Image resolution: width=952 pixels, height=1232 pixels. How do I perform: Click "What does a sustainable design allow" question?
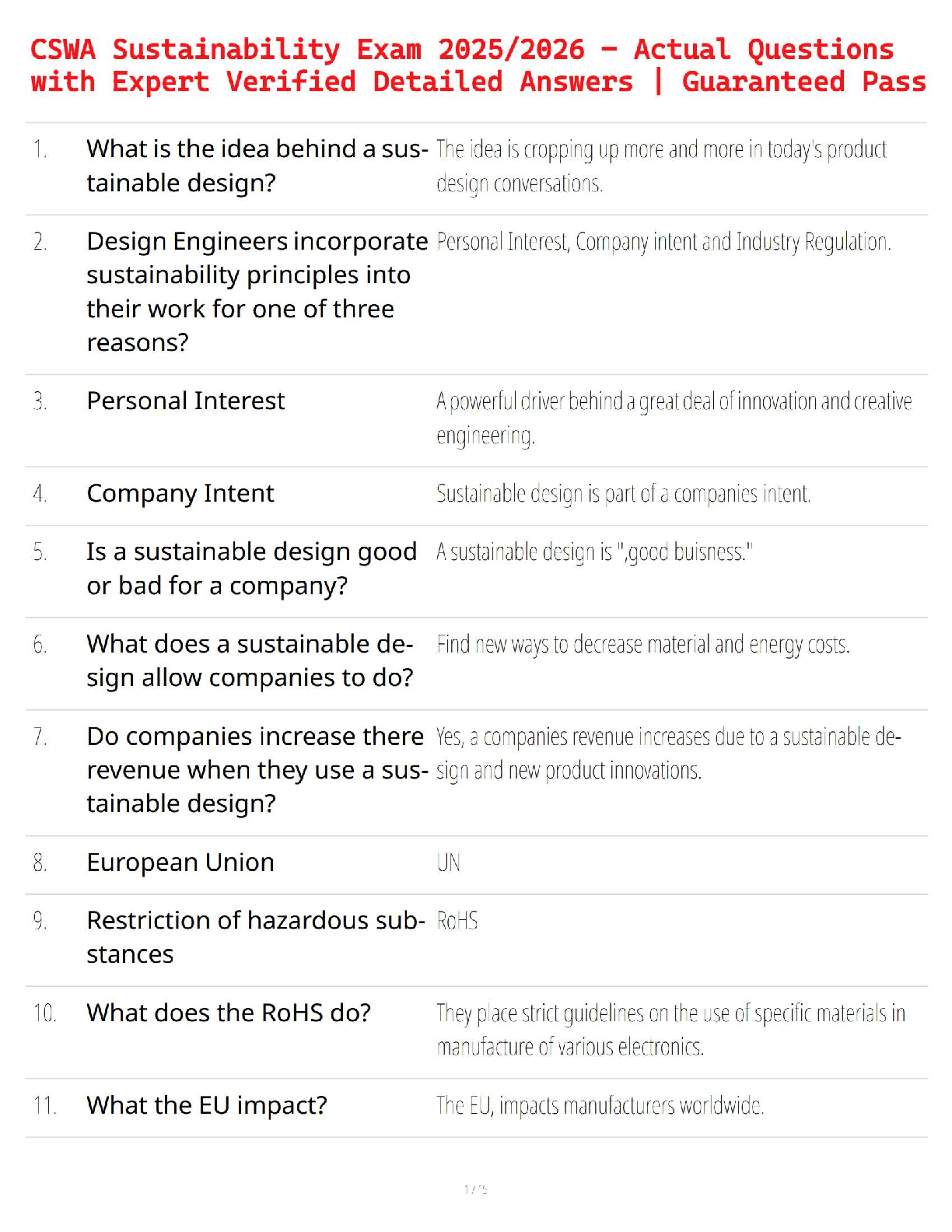click(x=250, y=660)
